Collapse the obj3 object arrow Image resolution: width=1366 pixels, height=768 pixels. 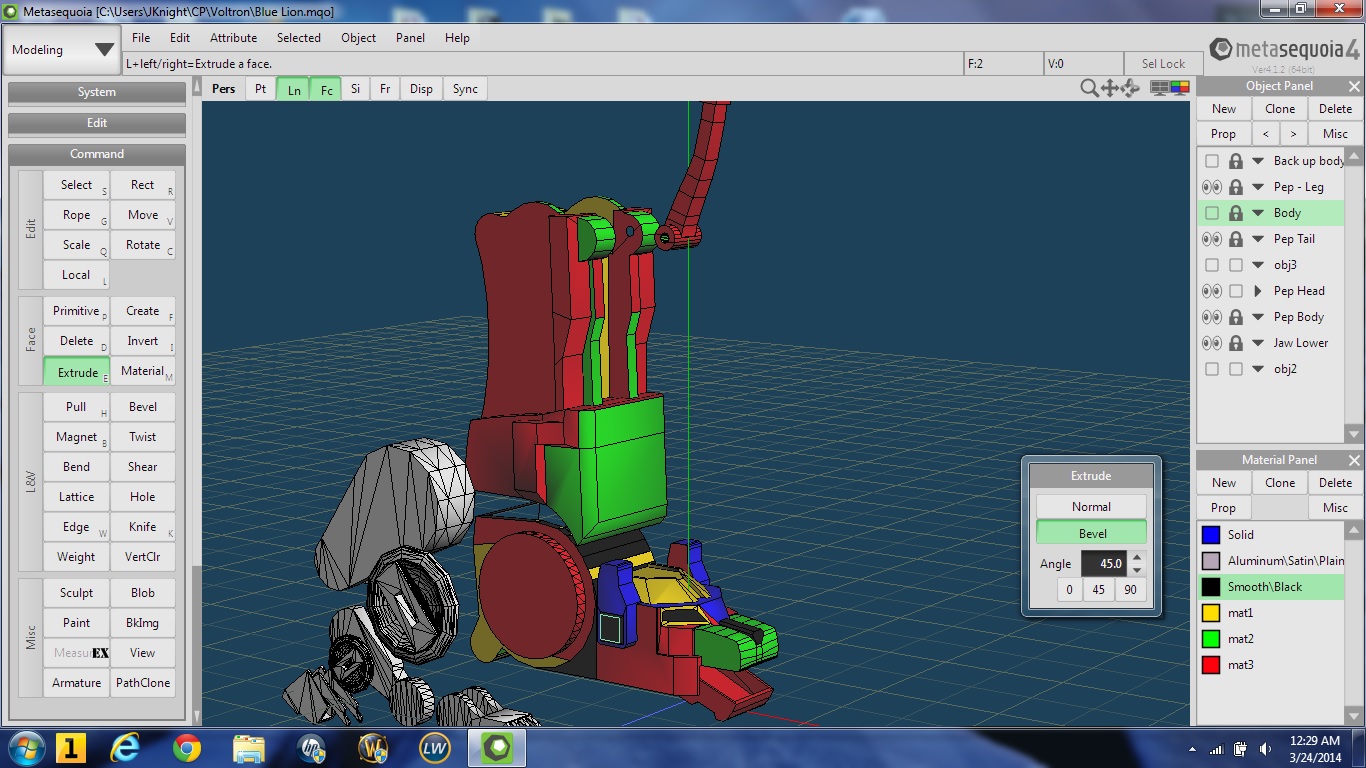tap(1258, 265)
